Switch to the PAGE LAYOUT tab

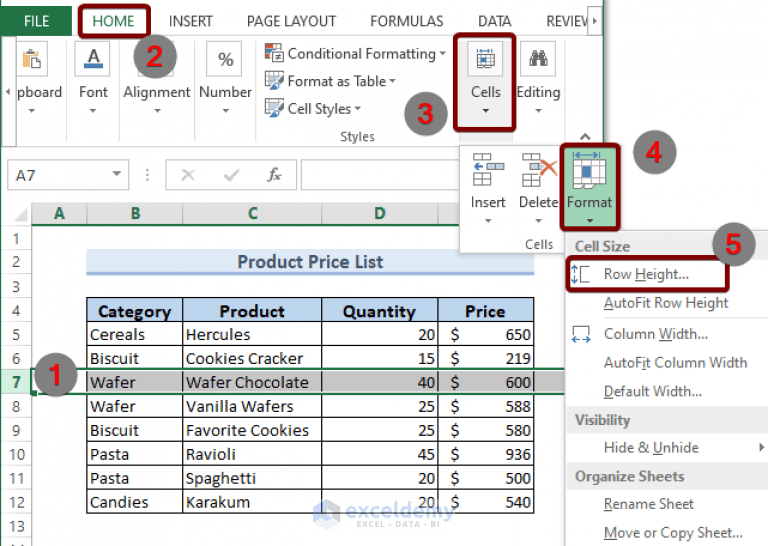tap(291, 21)
